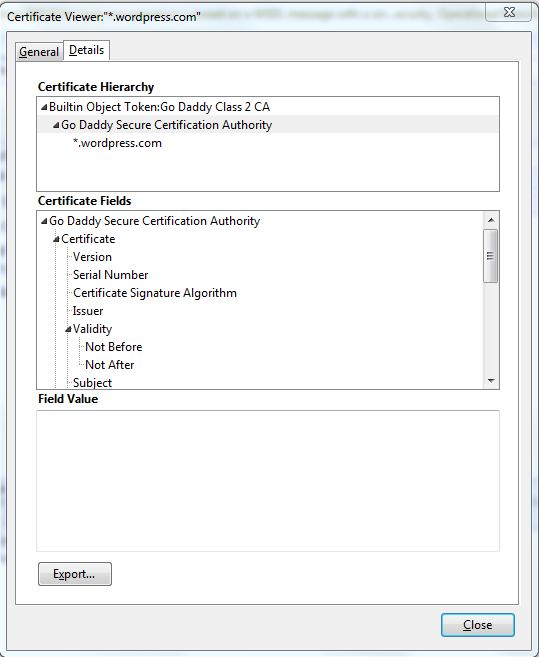The height and width of the screenshot is (657, 539).
Task: Select the Details tab
Action: 86,50
